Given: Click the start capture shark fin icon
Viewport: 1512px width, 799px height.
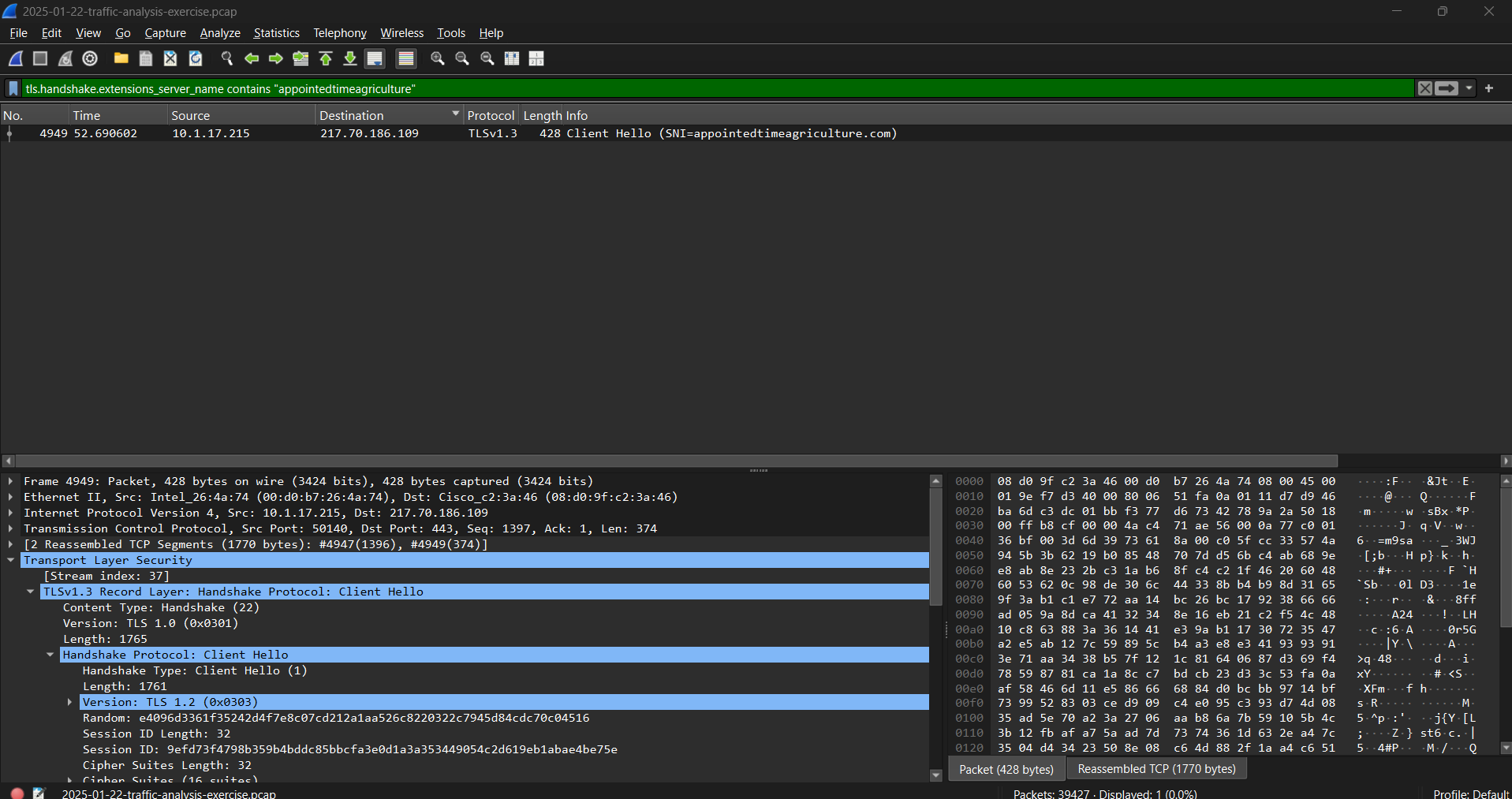Looking at the screenshot, I should [x=16, y=58].
